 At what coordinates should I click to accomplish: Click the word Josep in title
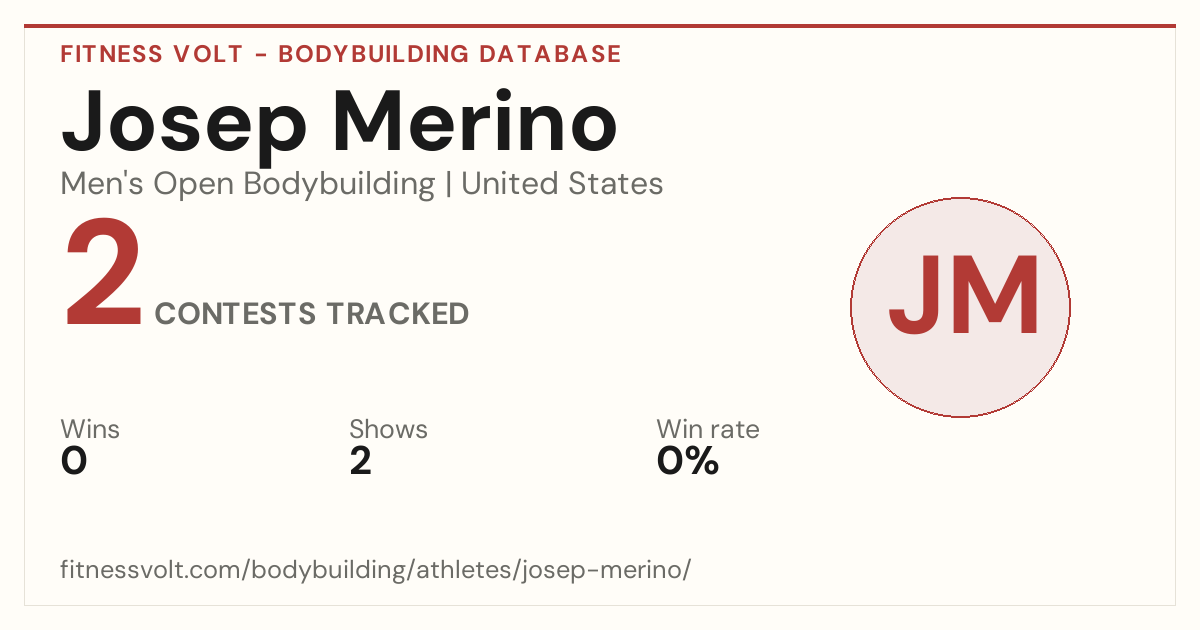coord(185,123)
